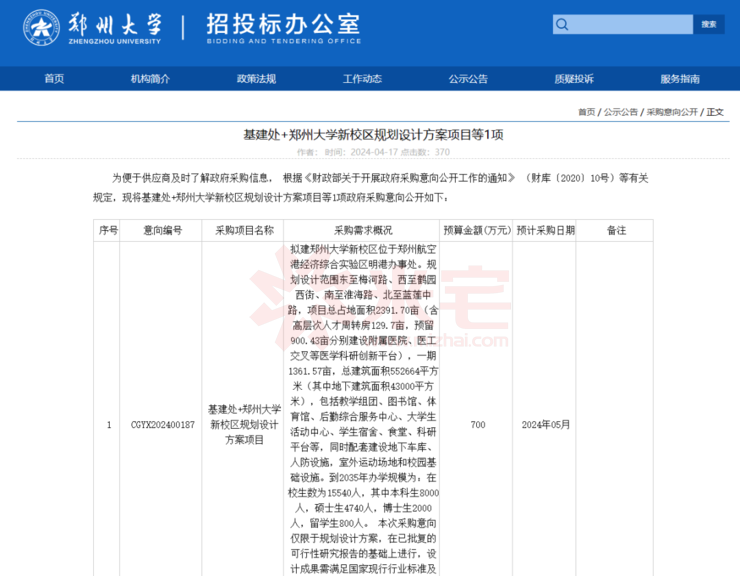Click 首页 in the breadcrumb trail
The image size is (740, 576).
587,112
